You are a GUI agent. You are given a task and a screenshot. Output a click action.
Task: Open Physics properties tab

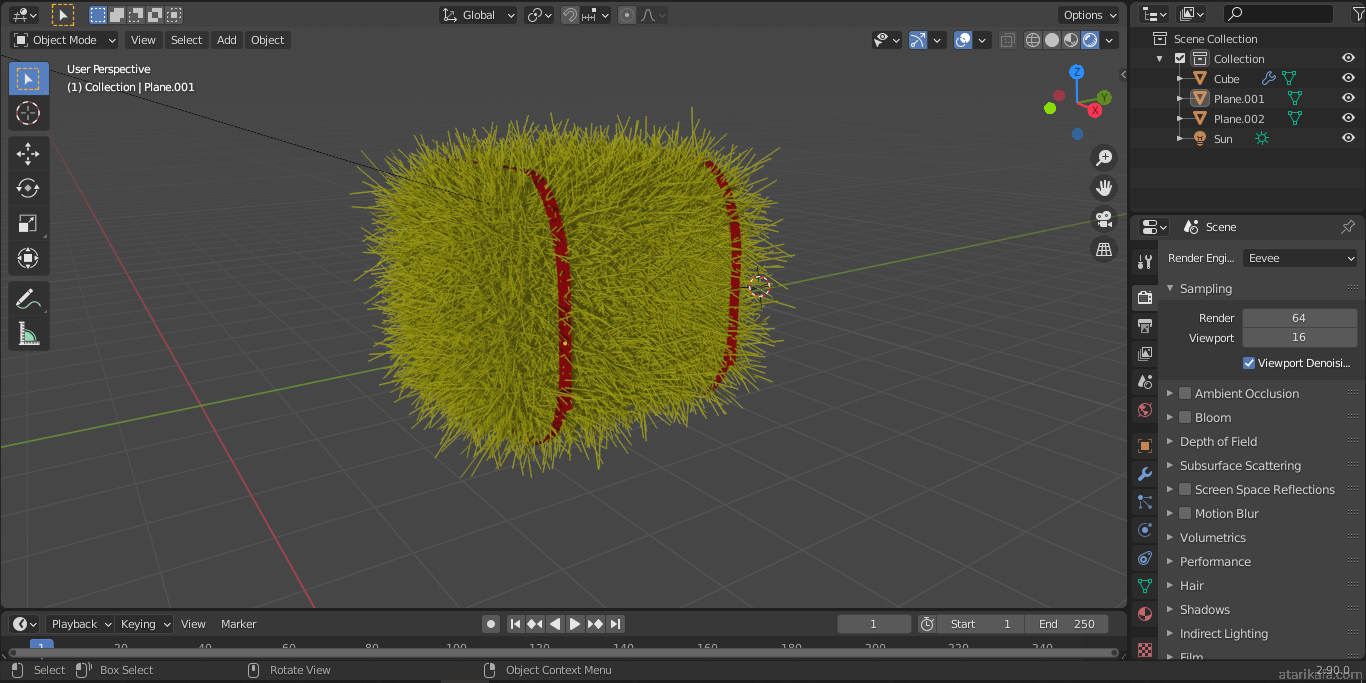tap(1145, 530)
